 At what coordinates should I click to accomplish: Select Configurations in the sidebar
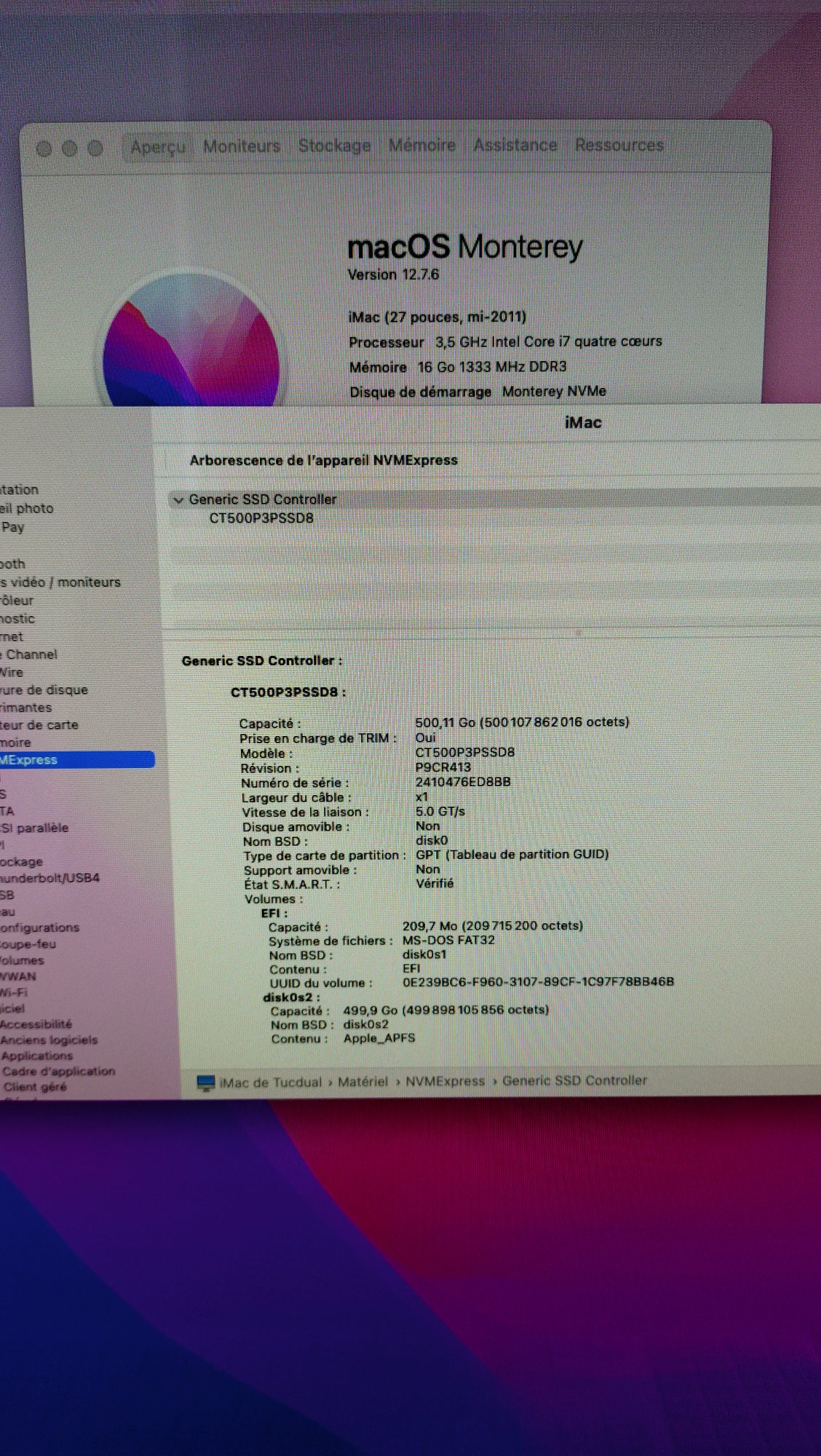(x=40, y=927)
